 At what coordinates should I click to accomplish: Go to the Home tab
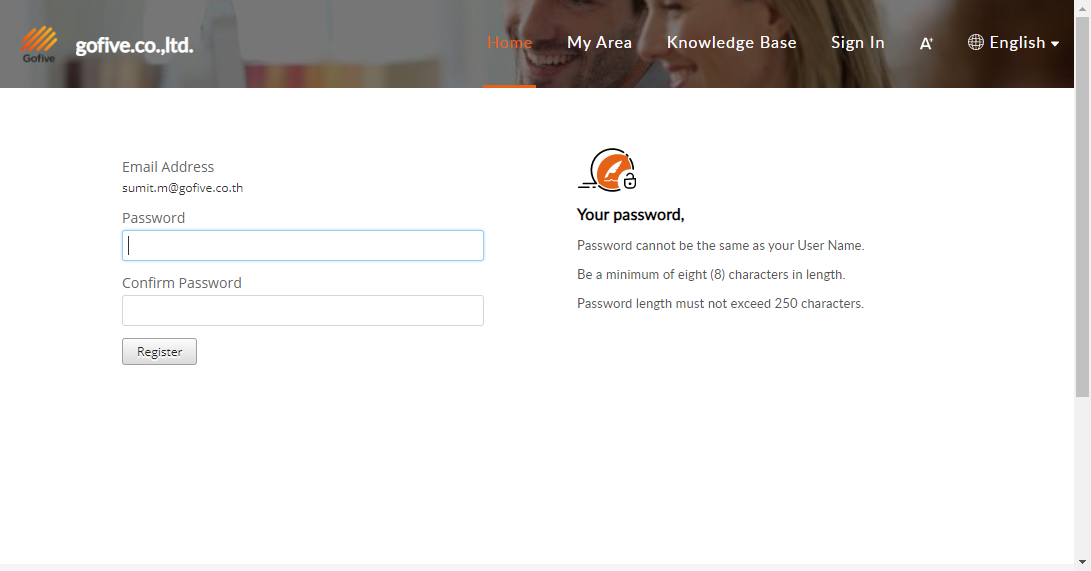click(509, 42)
